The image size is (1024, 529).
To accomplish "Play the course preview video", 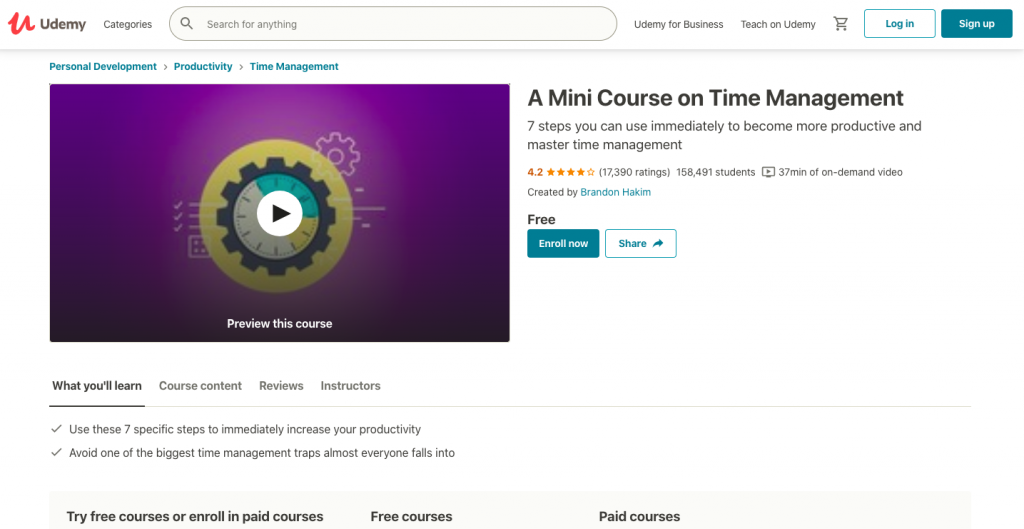I will [280, 213].
